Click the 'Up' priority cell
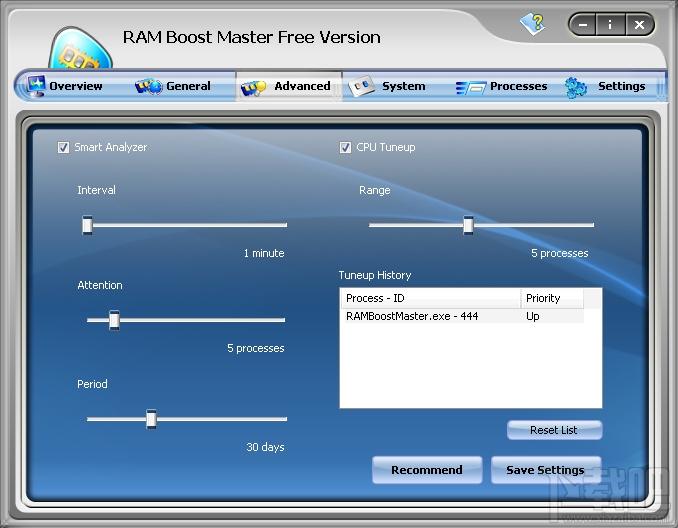 [533, 316]
